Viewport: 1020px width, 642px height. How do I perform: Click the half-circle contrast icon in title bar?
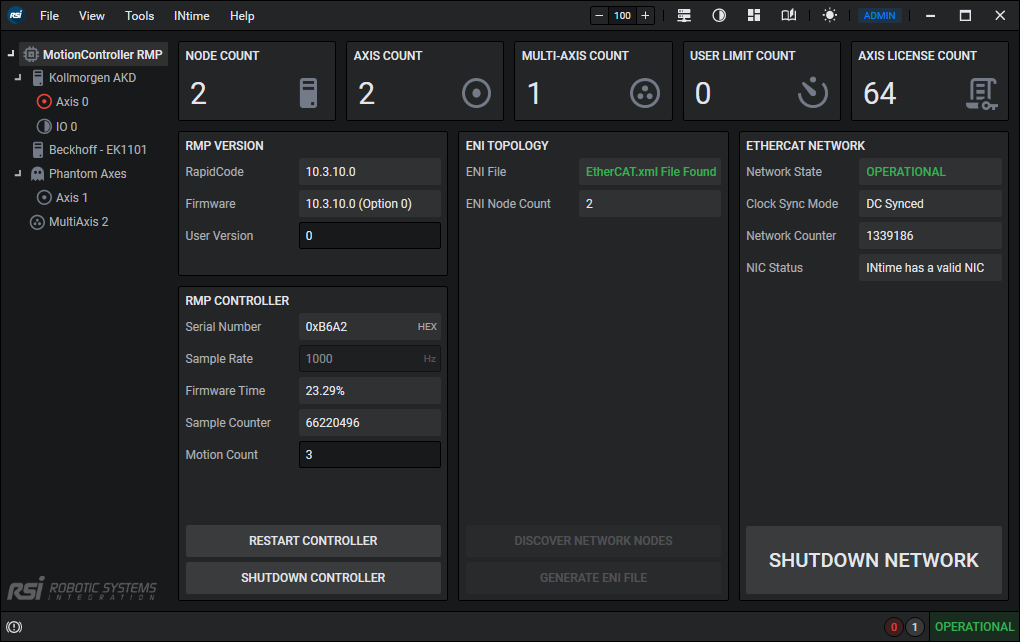(719, 15)
